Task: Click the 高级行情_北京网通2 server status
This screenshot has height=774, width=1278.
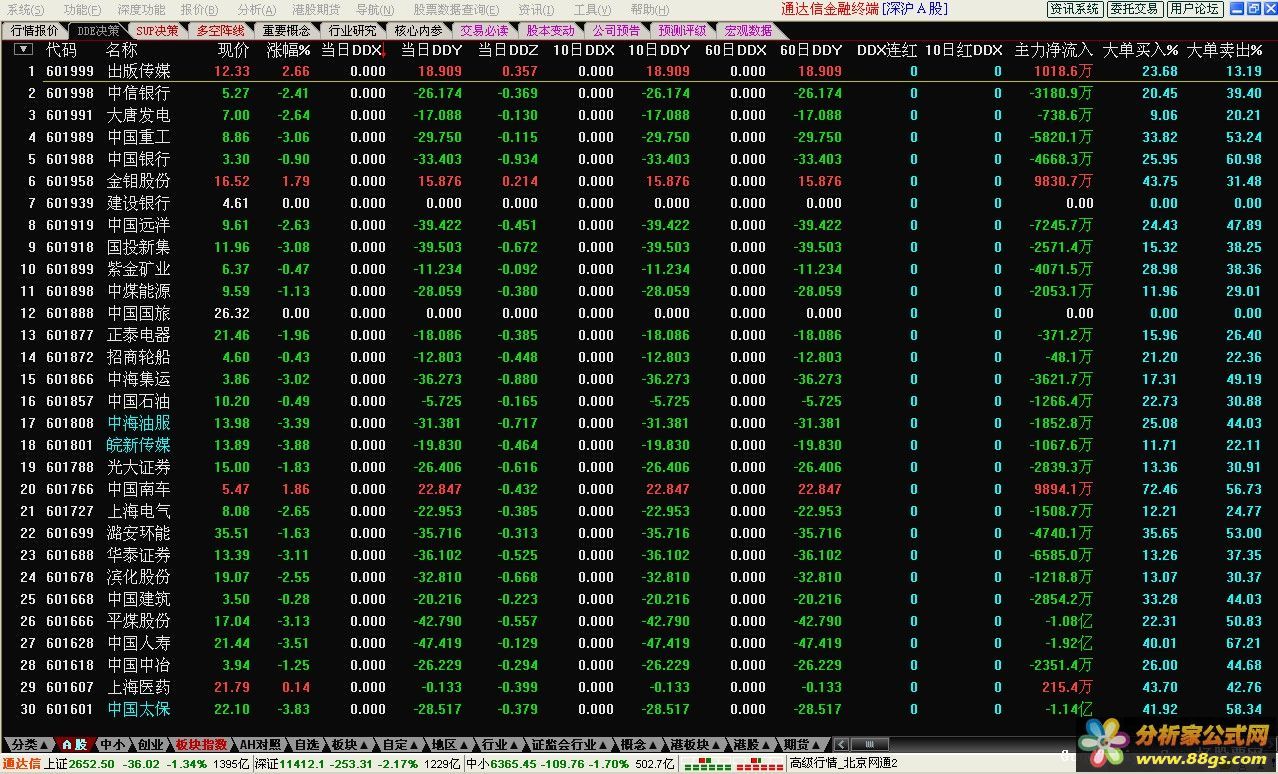Action: [846, 764]
